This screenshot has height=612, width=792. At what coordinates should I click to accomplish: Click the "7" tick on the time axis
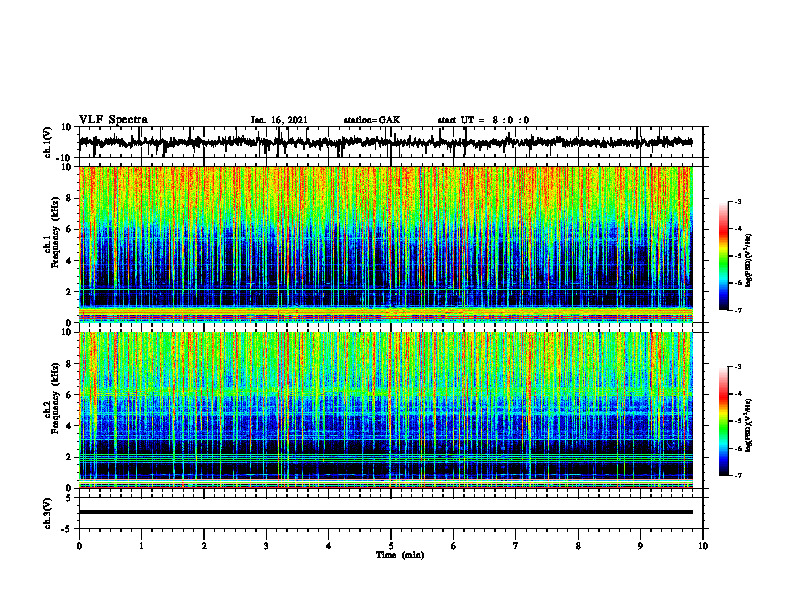point(516,546)
